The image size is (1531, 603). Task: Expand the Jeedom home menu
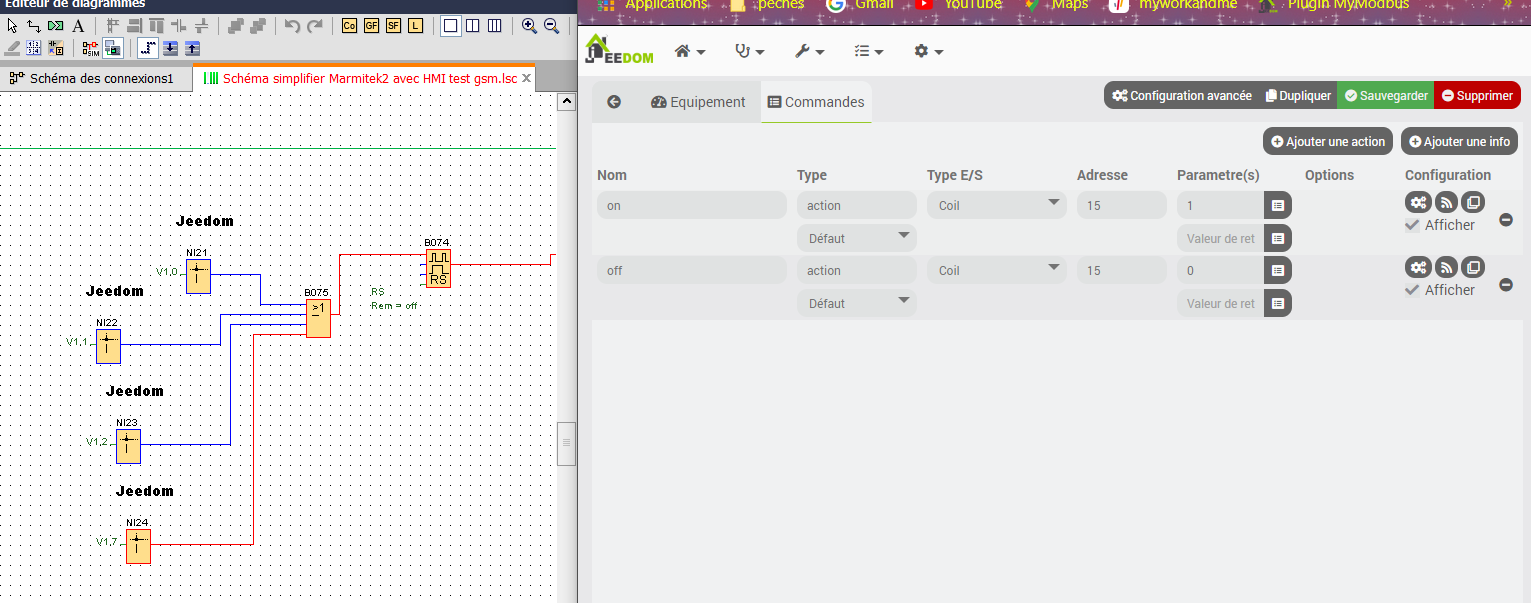click(x=690, y=51)
